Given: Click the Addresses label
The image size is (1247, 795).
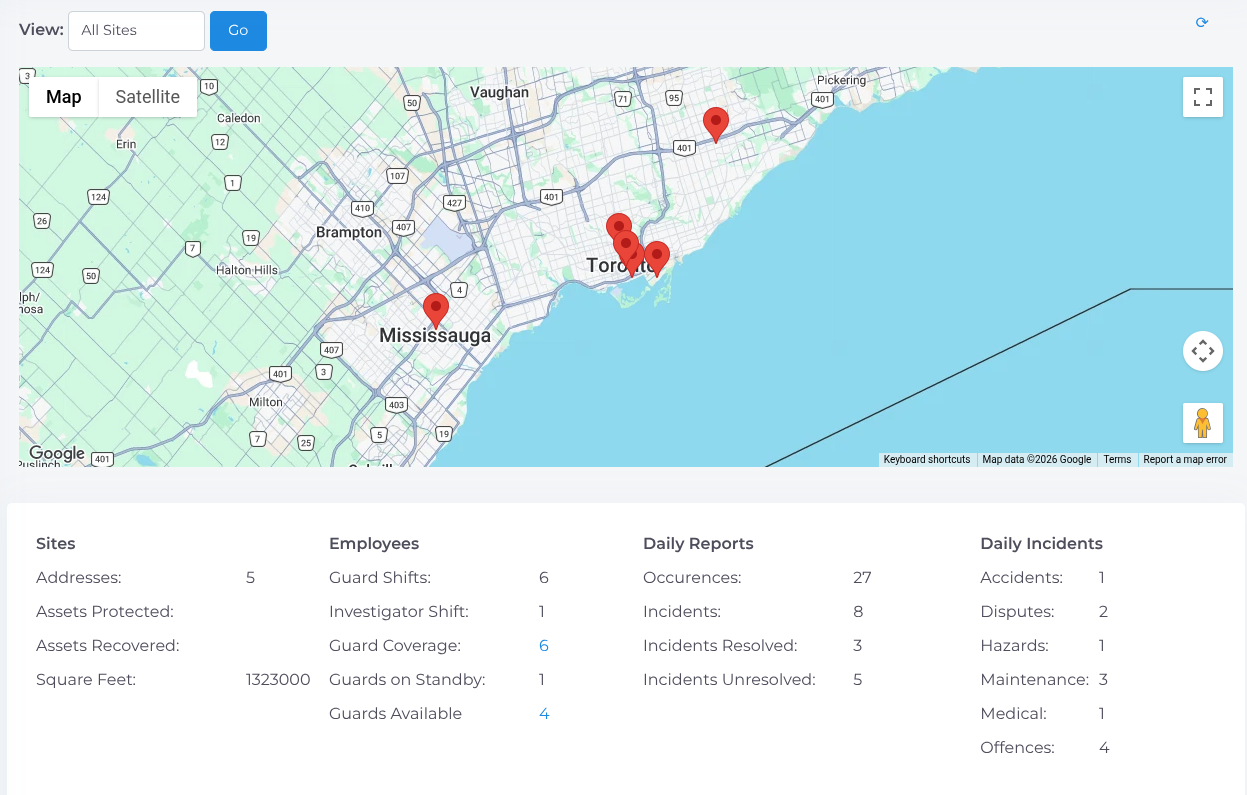Looking at the screenshot, I should click(78, 578).
